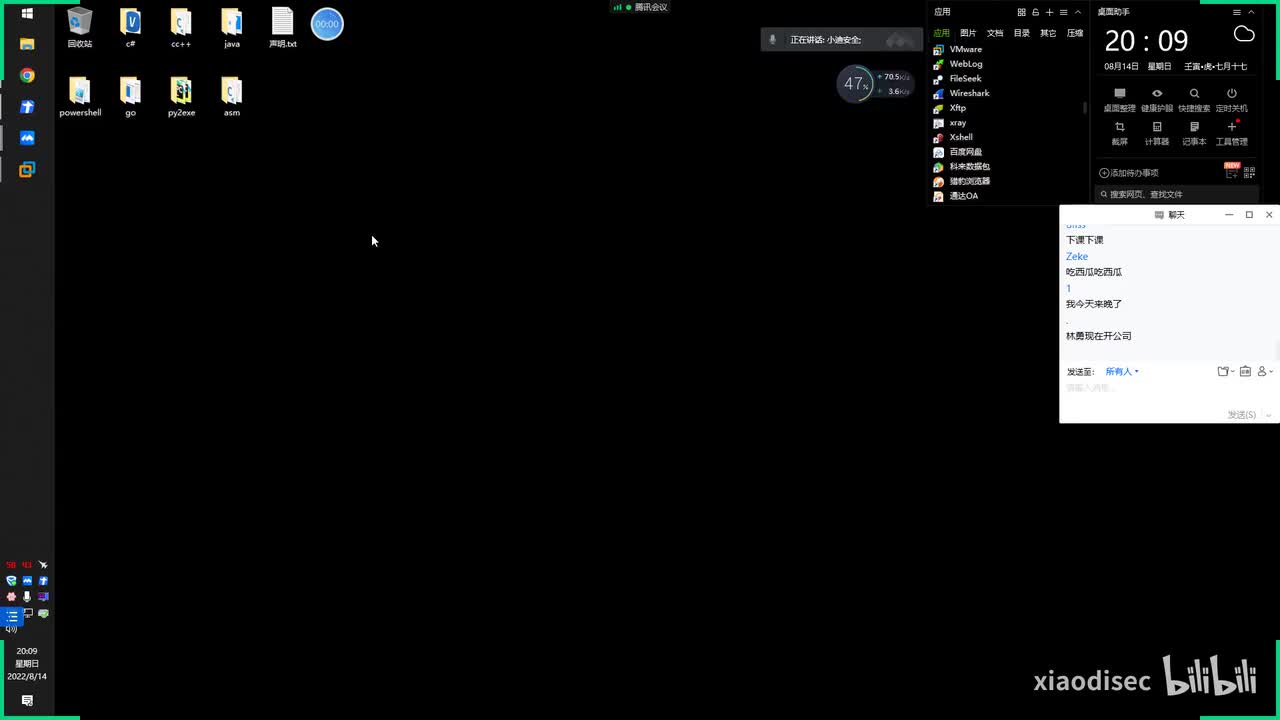Image resolution: width=1280 pixels, height=720 pixels.
Task: Open 桌面整理 desktop organizer tool
Action: (x=1119, y=100)
